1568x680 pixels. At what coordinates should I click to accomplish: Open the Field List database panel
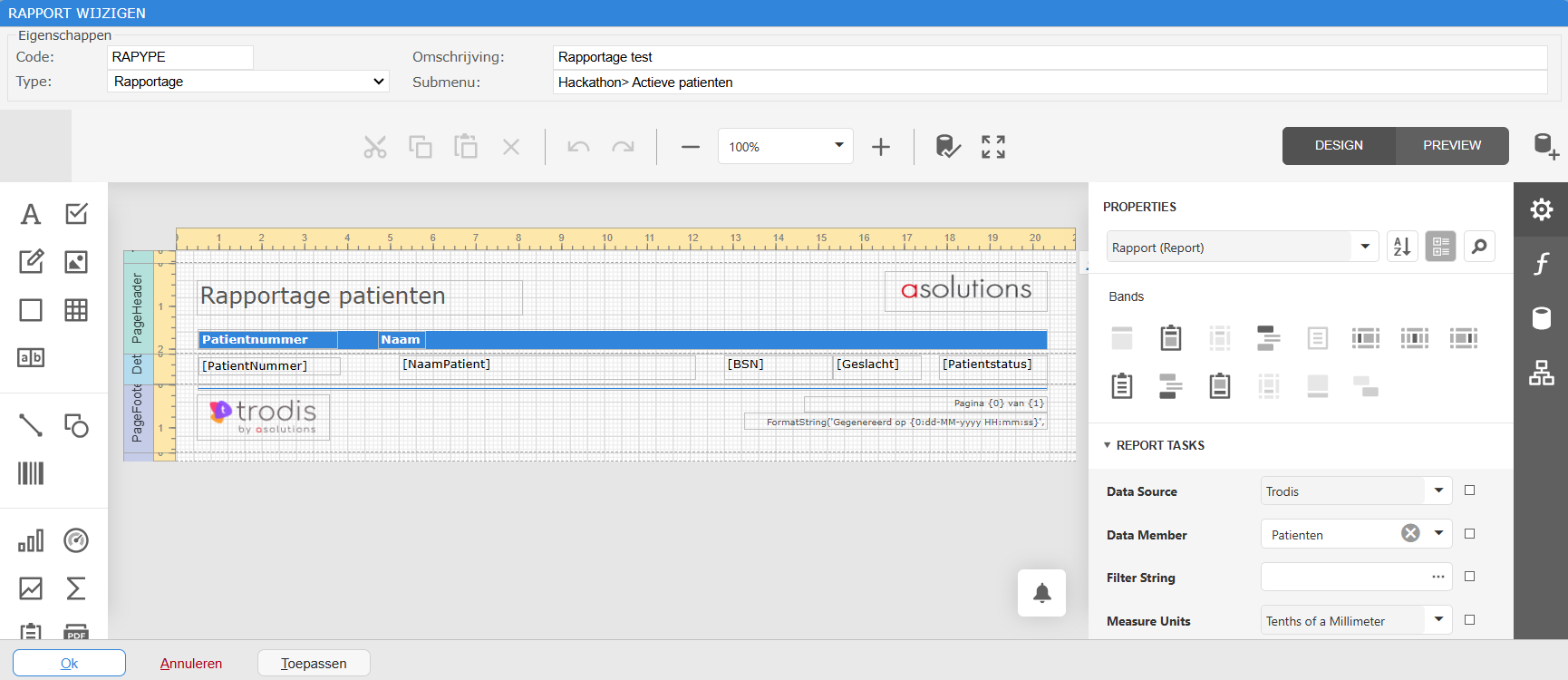click(x=1541, y=318)
